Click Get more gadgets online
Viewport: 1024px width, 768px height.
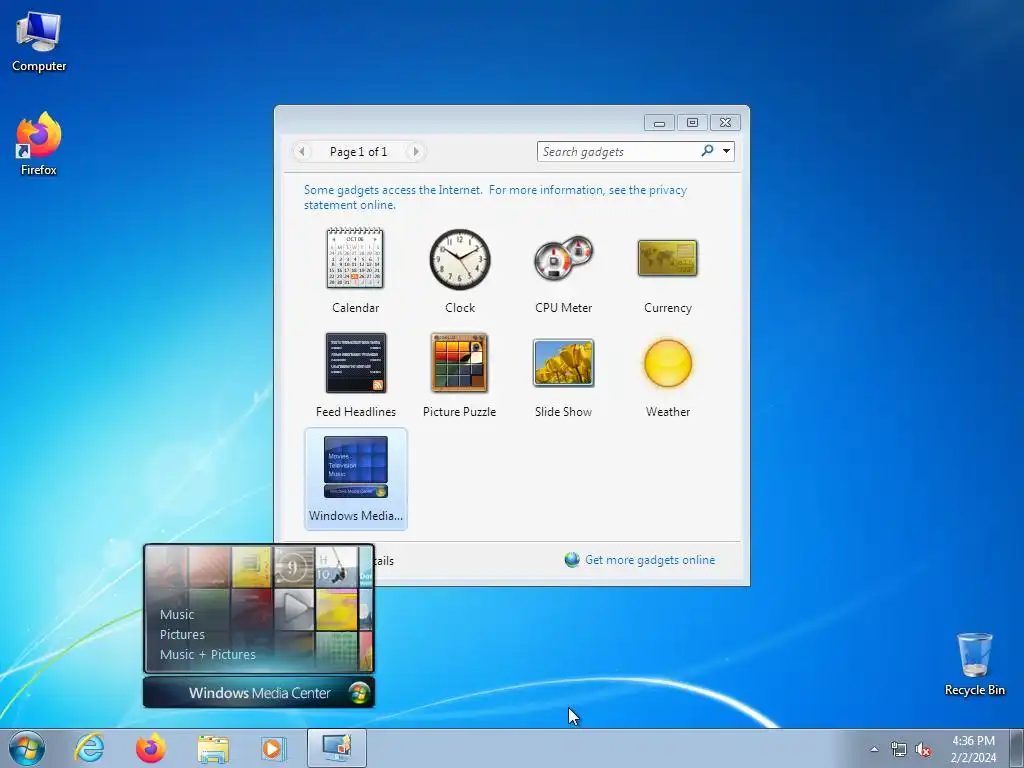tap(650, 560)
